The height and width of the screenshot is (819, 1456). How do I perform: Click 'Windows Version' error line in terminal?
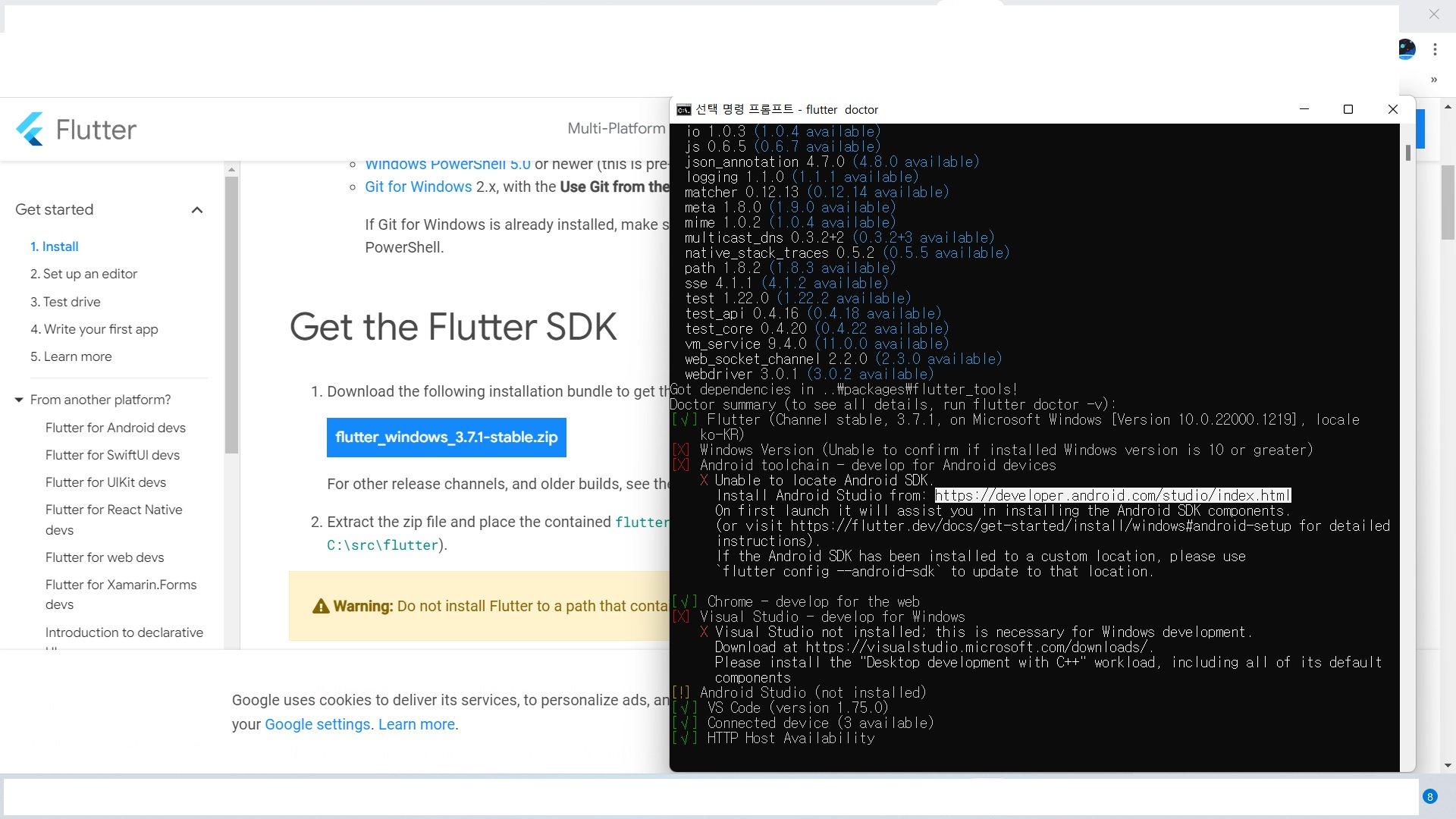coord(992,450)
